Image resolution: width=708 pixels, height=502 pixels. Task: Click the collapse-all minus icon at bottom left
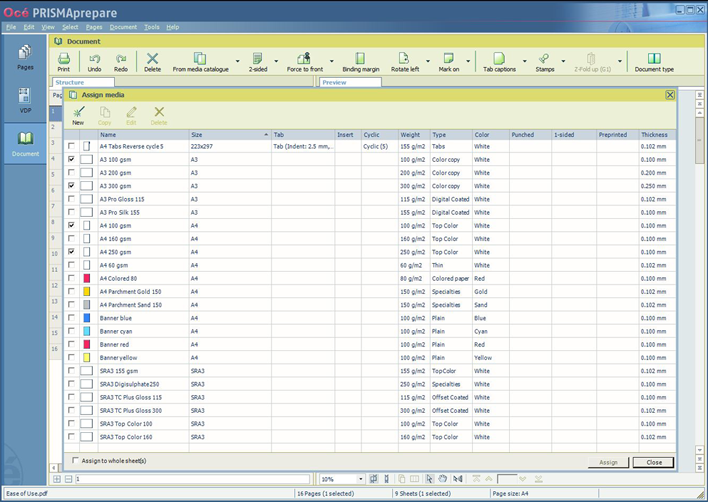(68, 479)
